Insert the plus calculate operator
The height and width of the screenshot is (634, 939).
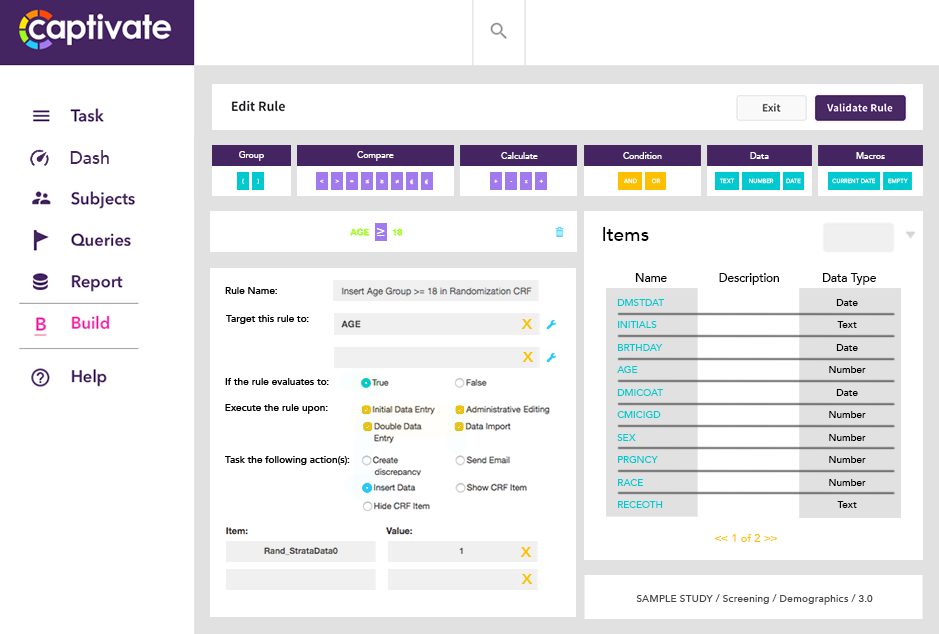[496, 181]
